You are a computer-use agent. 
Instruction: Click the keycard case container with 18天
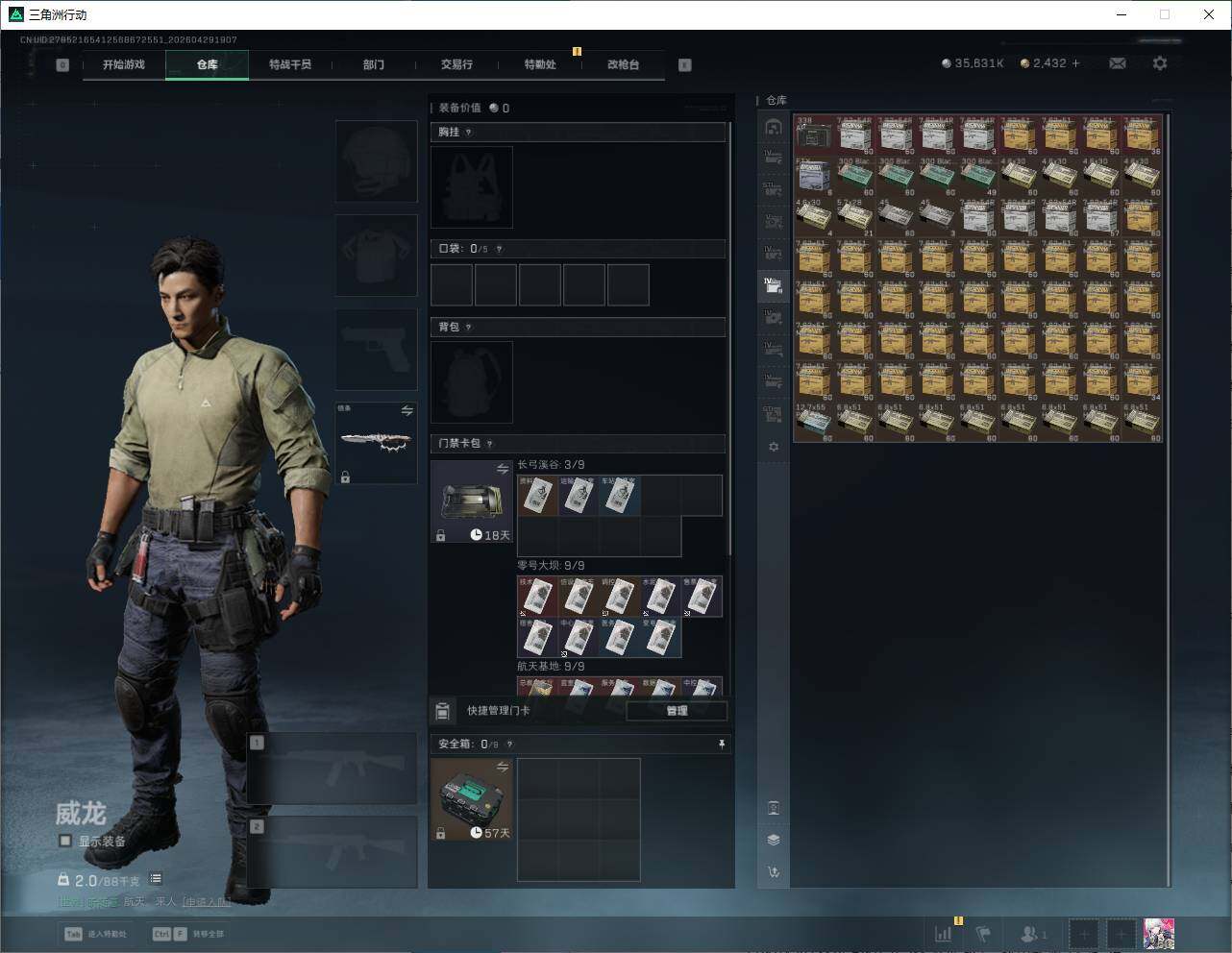click(472, 501)
